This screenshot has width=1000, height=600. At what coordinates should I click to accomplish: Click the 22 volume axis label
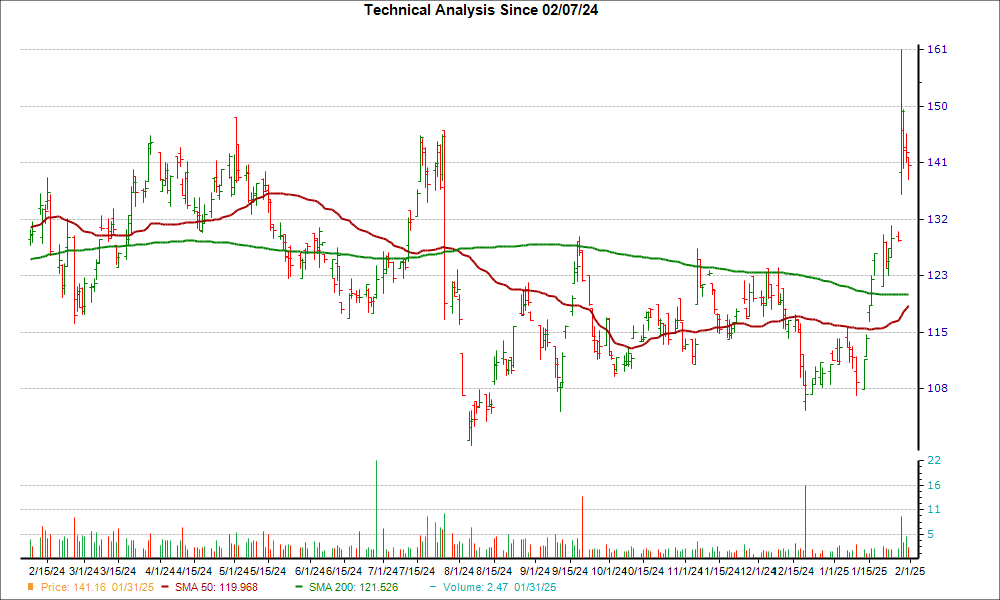point(934,460)
